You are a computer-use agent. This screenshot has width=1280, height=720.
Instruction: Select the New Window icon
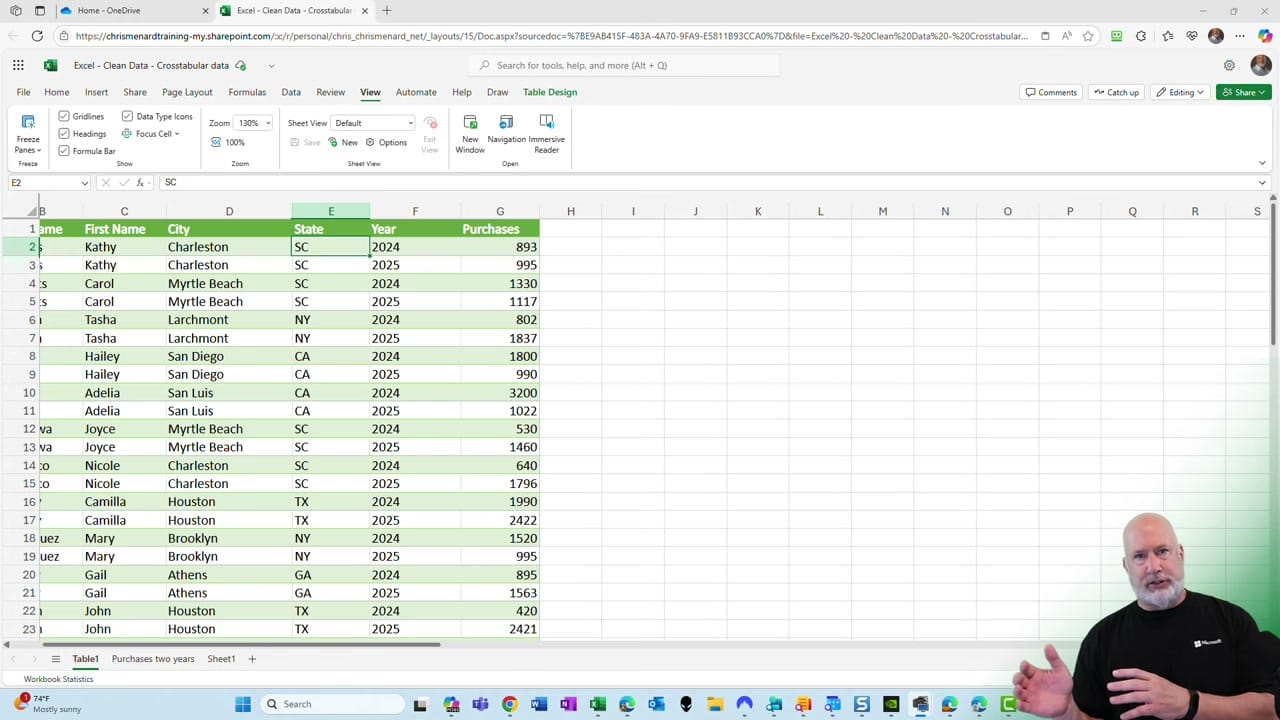click(470, 132)
